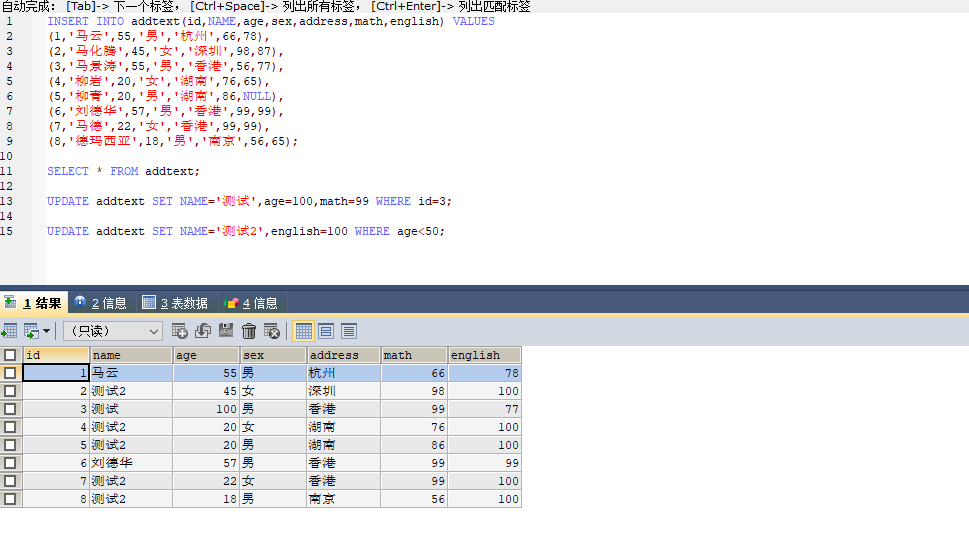Click the duplicate row icon
The width and height of the screenshot is (969, 536).
[203, 331]
